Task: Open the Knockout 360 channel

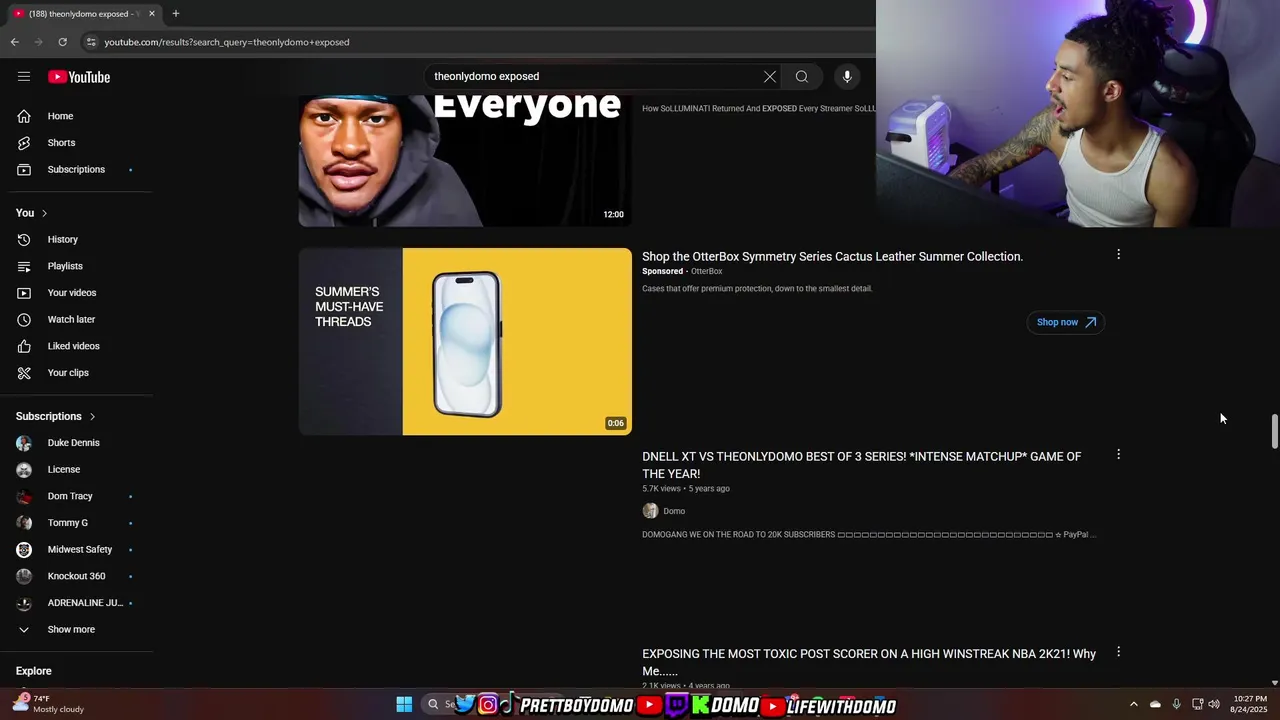Action: point(76,576)
